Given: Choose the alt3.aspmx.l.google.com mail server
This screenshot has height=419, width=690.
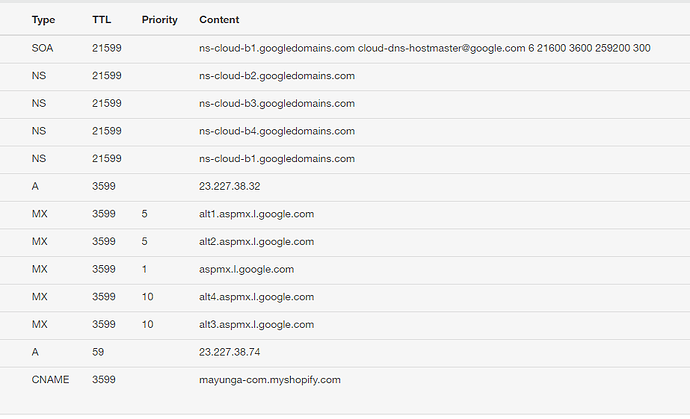Looking at the screenshot, I should [x=257, y=325].
